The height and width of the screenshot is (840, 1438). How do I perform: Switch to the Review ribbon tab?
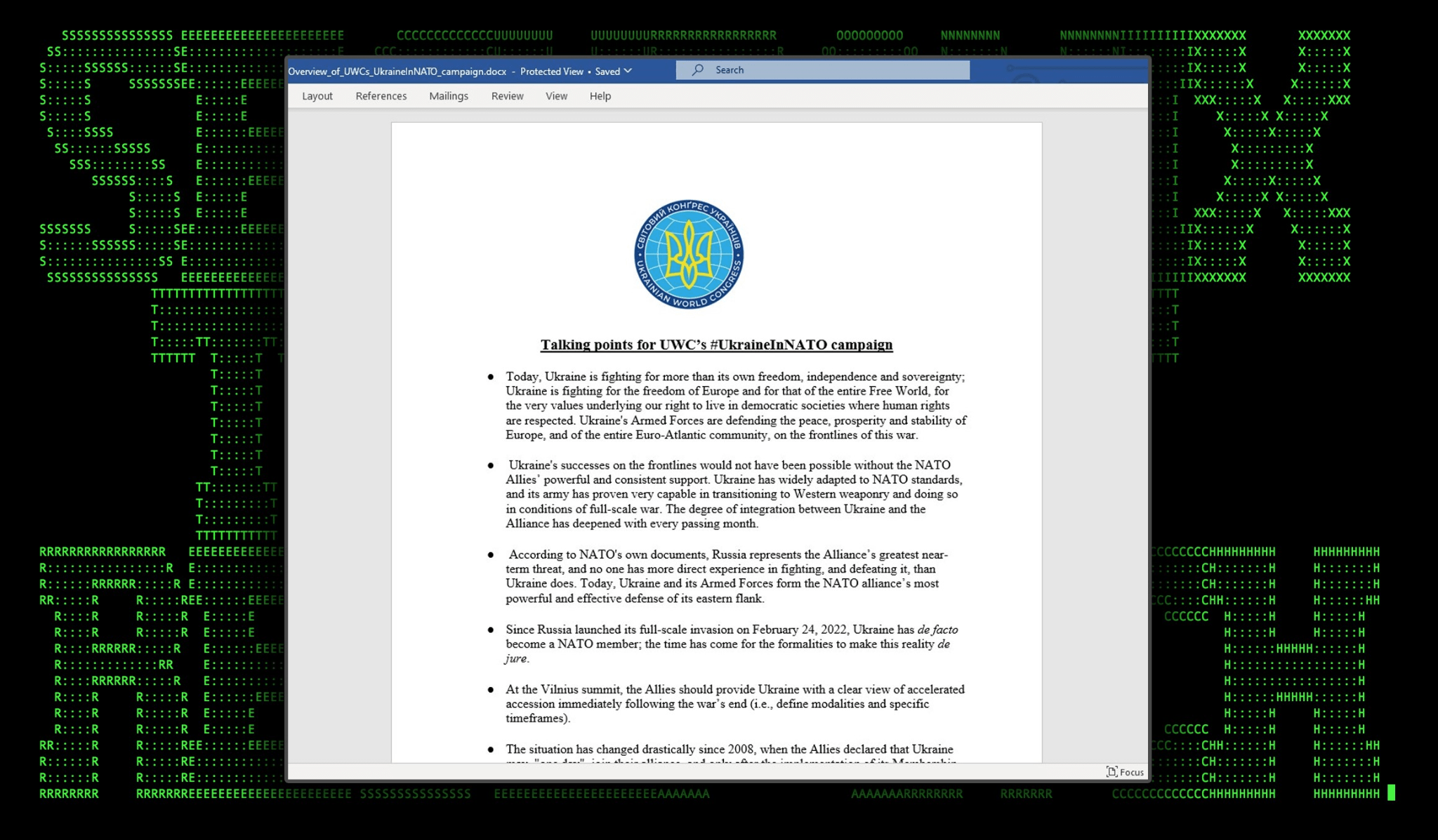507,96
